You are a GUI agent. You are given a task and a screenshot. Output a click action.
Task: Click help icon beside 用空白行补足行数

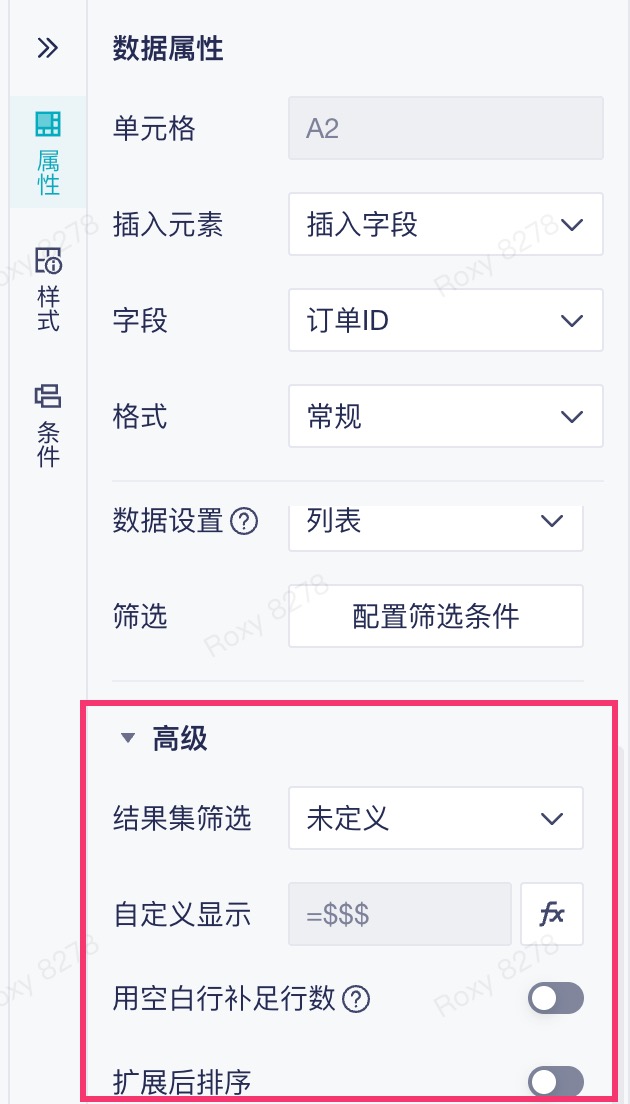click(x=356, y=999)
